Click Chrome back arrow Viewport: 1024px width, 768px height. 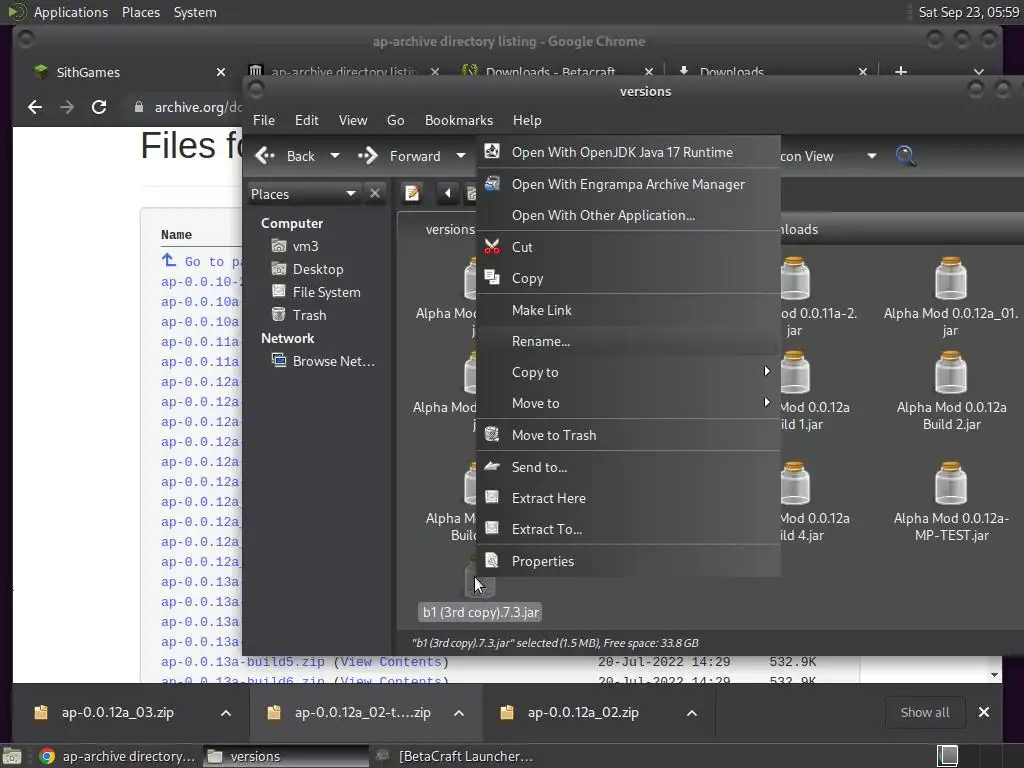point(35,107)
